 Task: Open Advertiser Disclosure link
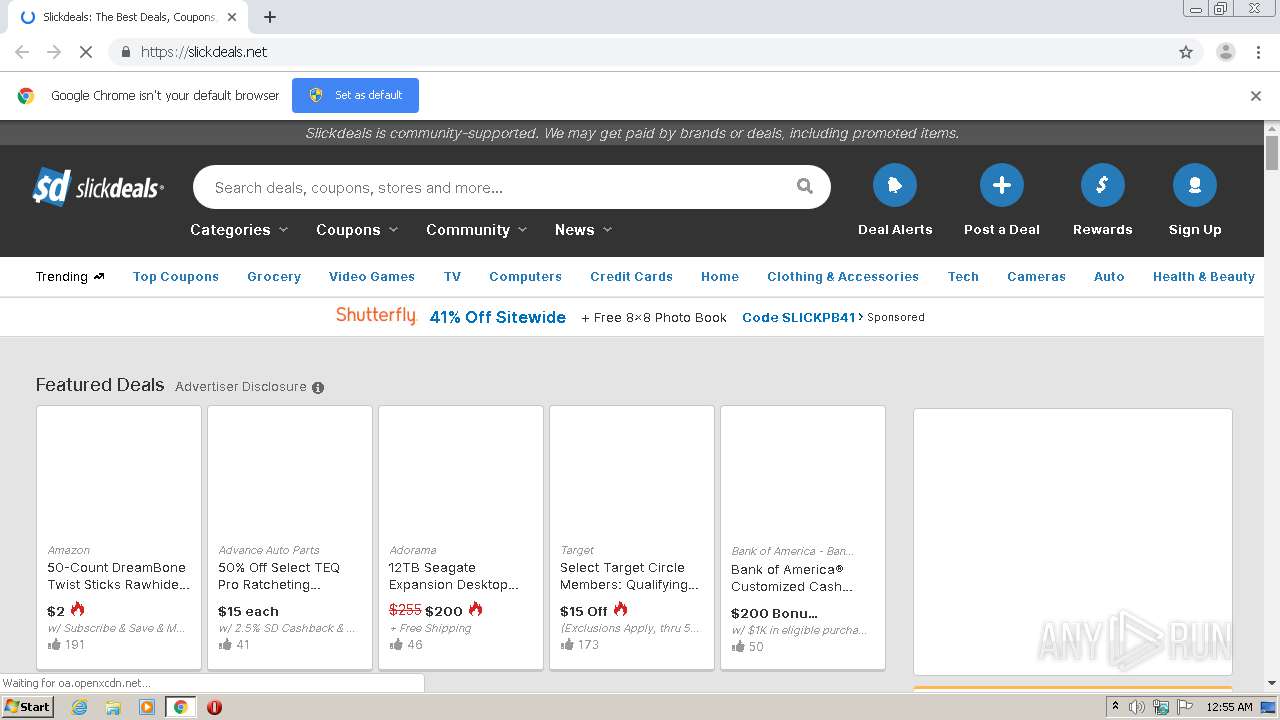click(x=241, y=387)
